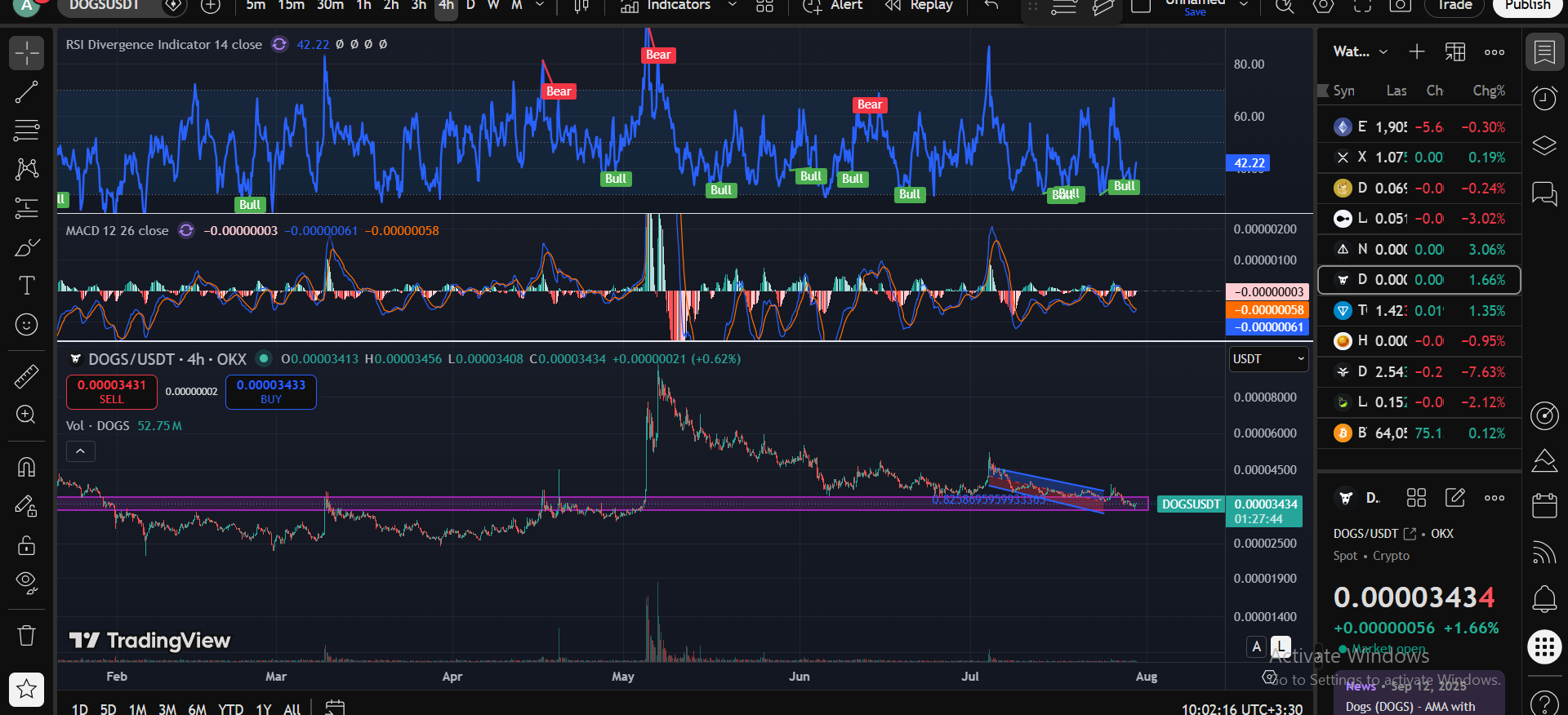Image resolution: width=1568 pixels, height=715 pixels.
Task: Open advanced view of the watchlist
Action: coord(1455,52)
